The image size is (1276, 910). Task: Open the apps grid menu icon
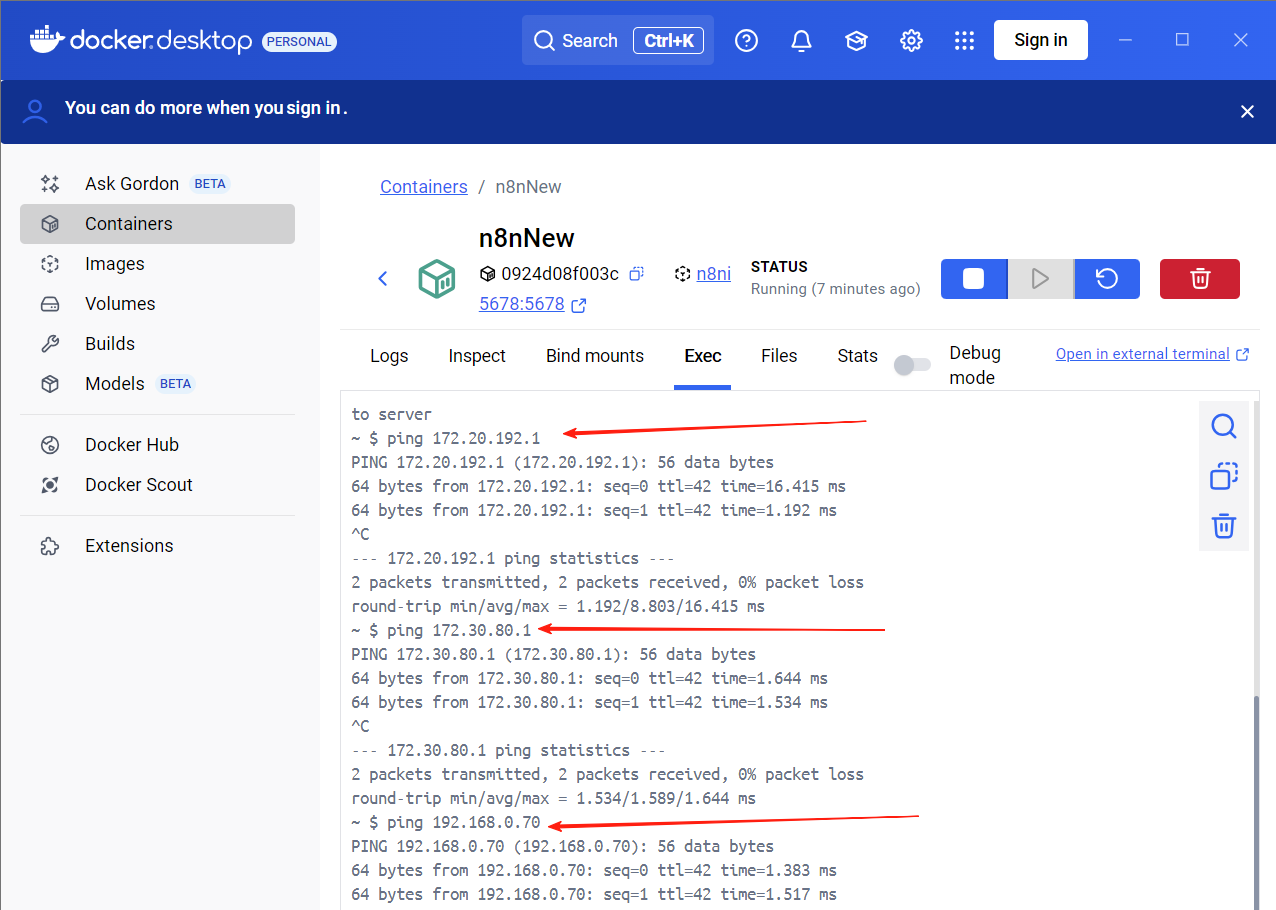pyautogui.click(x=964, y=40)
